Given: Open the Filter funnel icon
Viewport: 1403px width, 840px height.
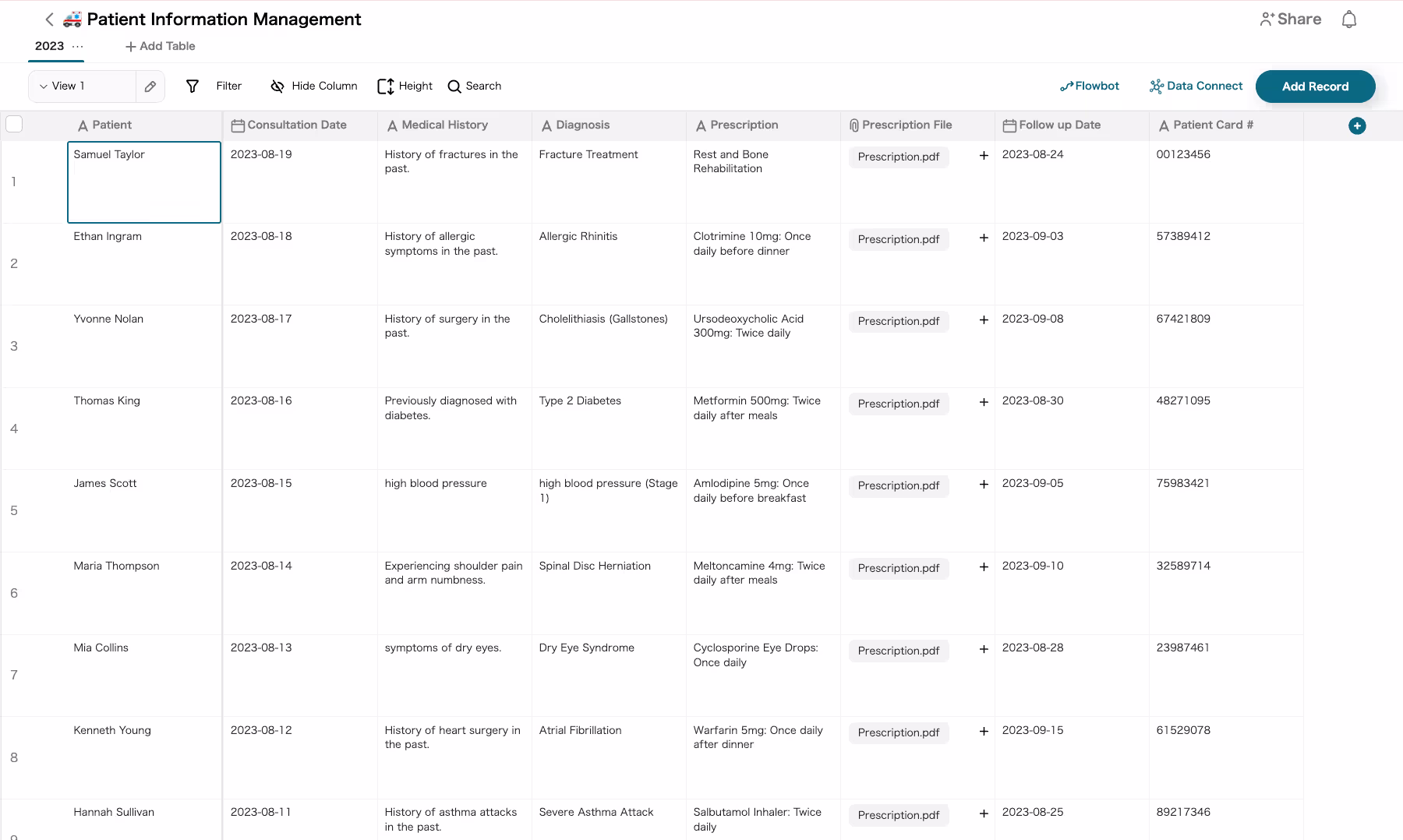Looking at the screenshot, I should point(193,86).
